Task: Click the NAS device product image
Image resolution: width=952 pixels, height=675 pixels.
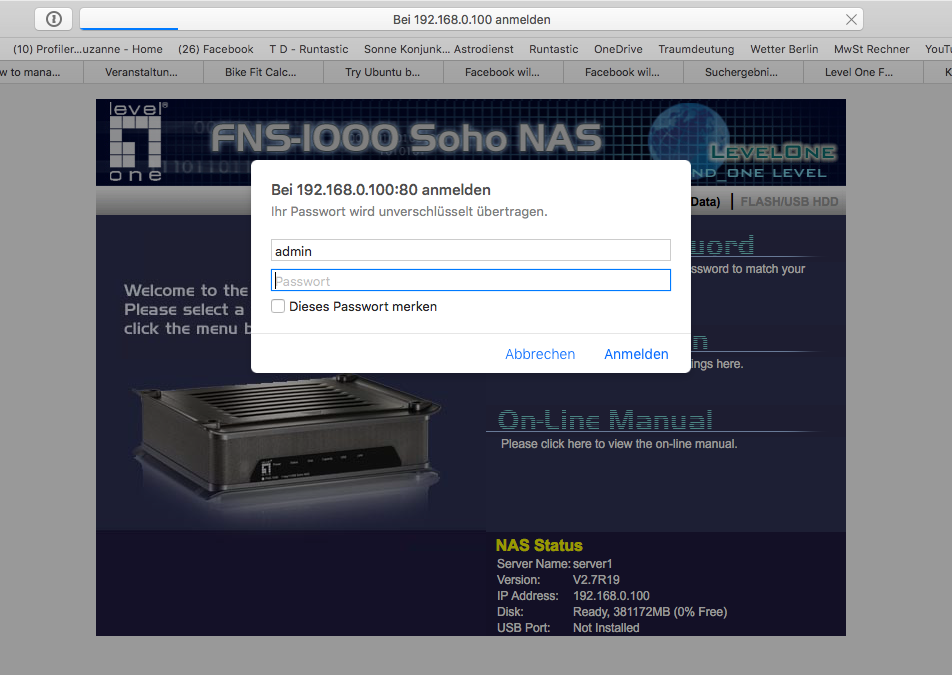Action: click(285, 437)
